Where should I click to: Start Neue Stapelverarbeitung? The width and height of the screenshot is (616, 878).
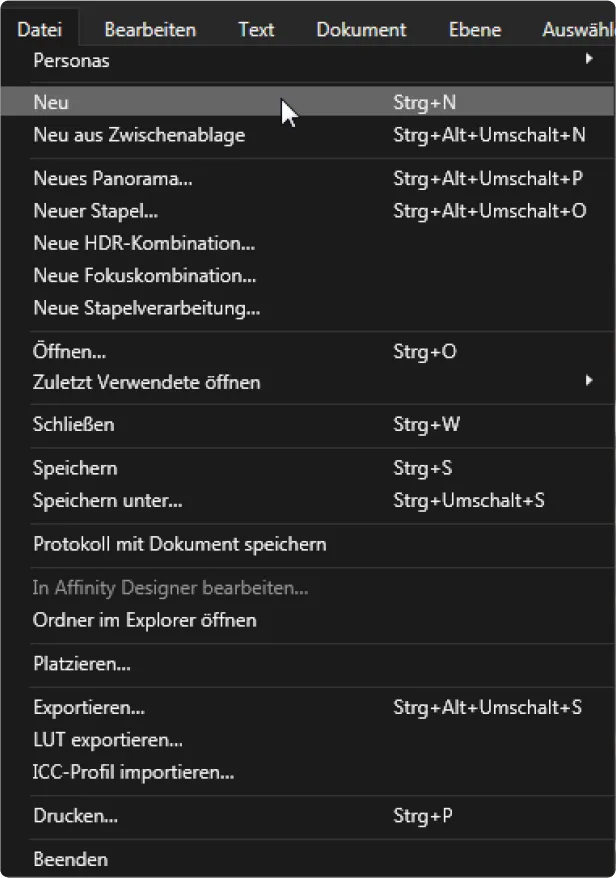pos(147,308)
